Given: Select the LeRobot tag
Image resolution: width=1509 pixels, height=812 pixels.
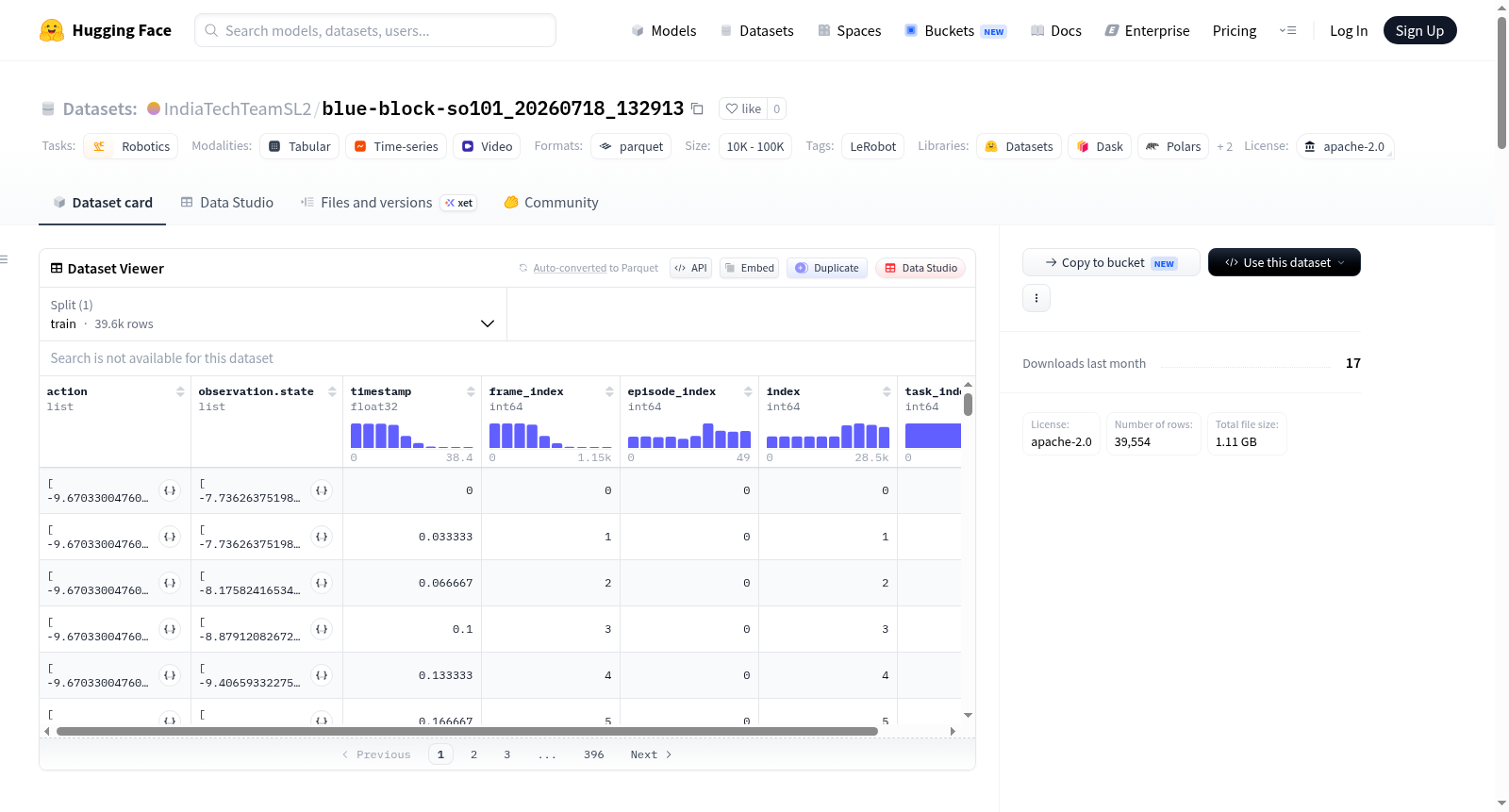Looking at the screenshot, I should pos(873,146).
